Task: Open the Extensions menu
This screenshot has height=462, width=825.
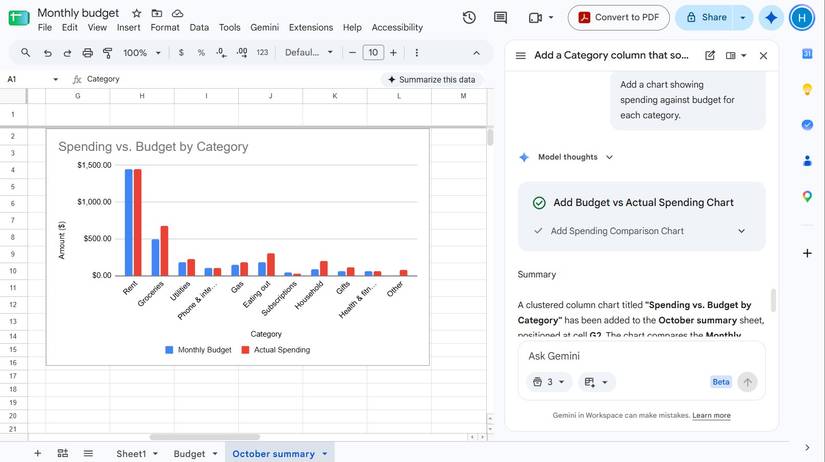Action: coord(311,27)
